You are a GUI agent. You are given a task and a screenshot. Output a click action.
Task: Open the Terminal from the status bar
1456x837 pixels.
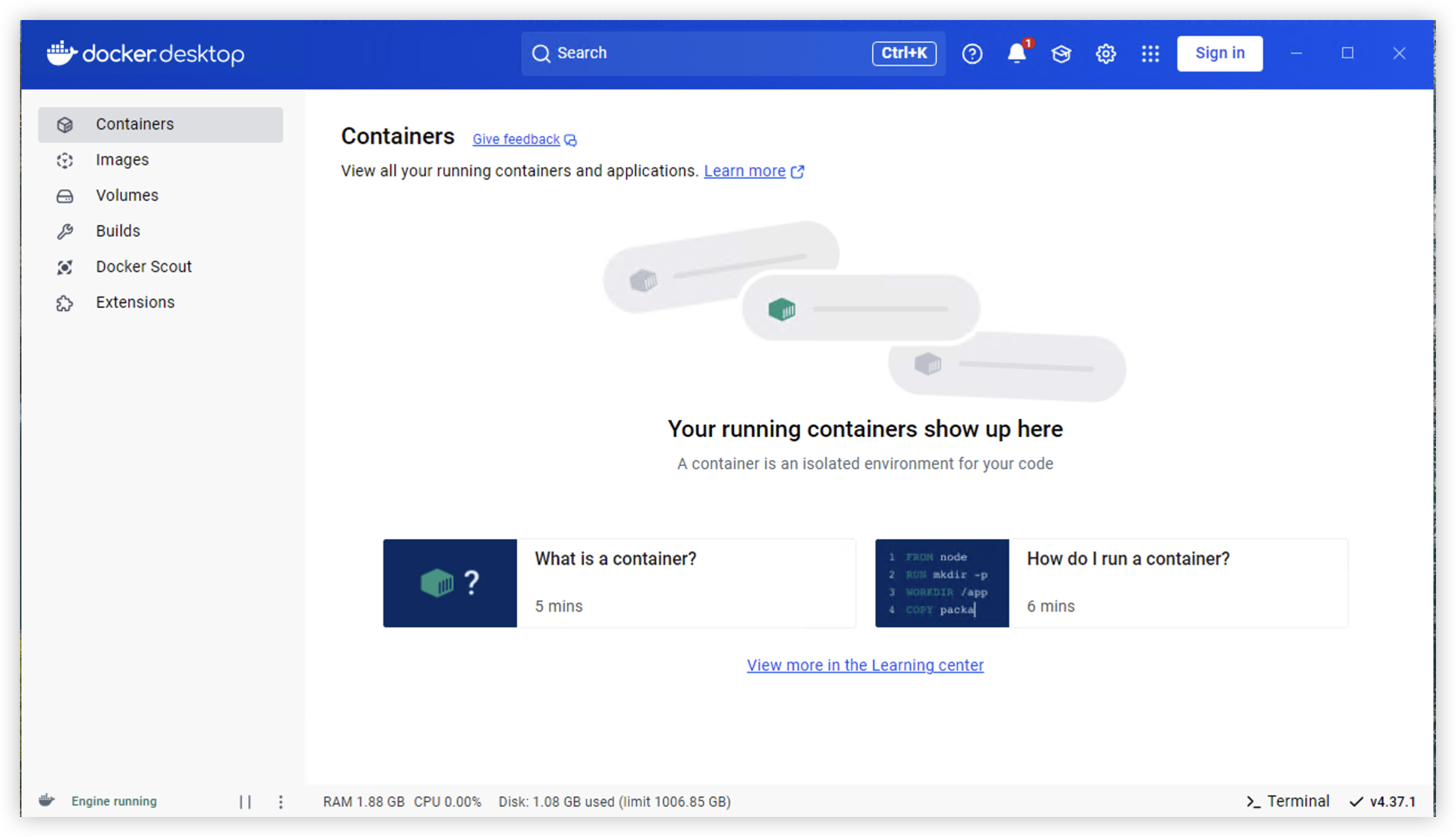(x=1287, y=801)
